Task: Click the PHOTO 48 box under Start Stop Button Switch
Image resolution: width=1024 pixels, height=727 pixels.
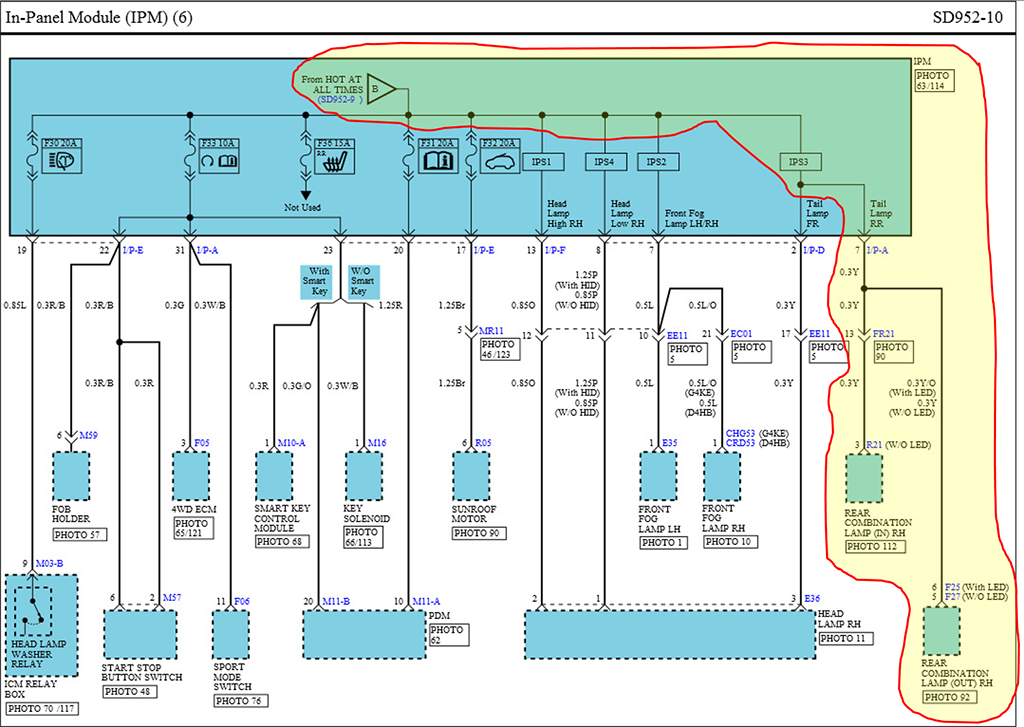Action: coord(130,691)
